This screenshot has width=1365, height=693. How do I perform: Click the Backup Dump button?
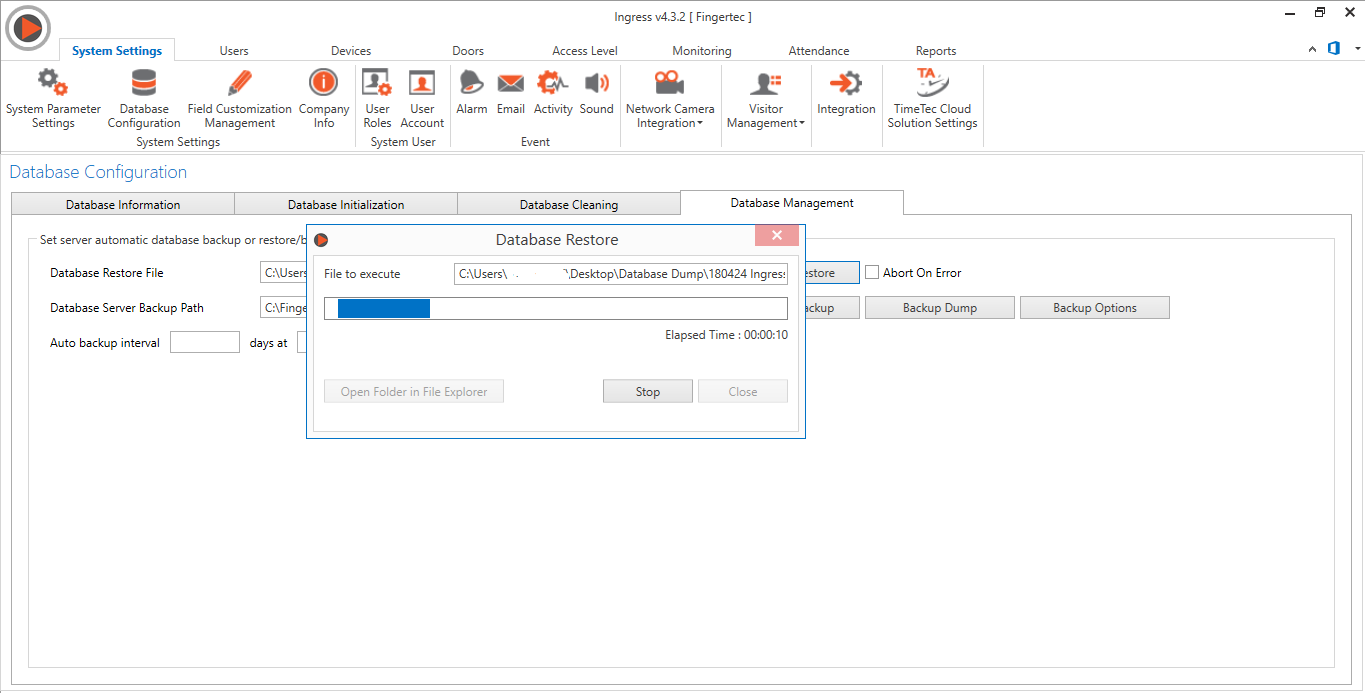(x=940, y=307)
